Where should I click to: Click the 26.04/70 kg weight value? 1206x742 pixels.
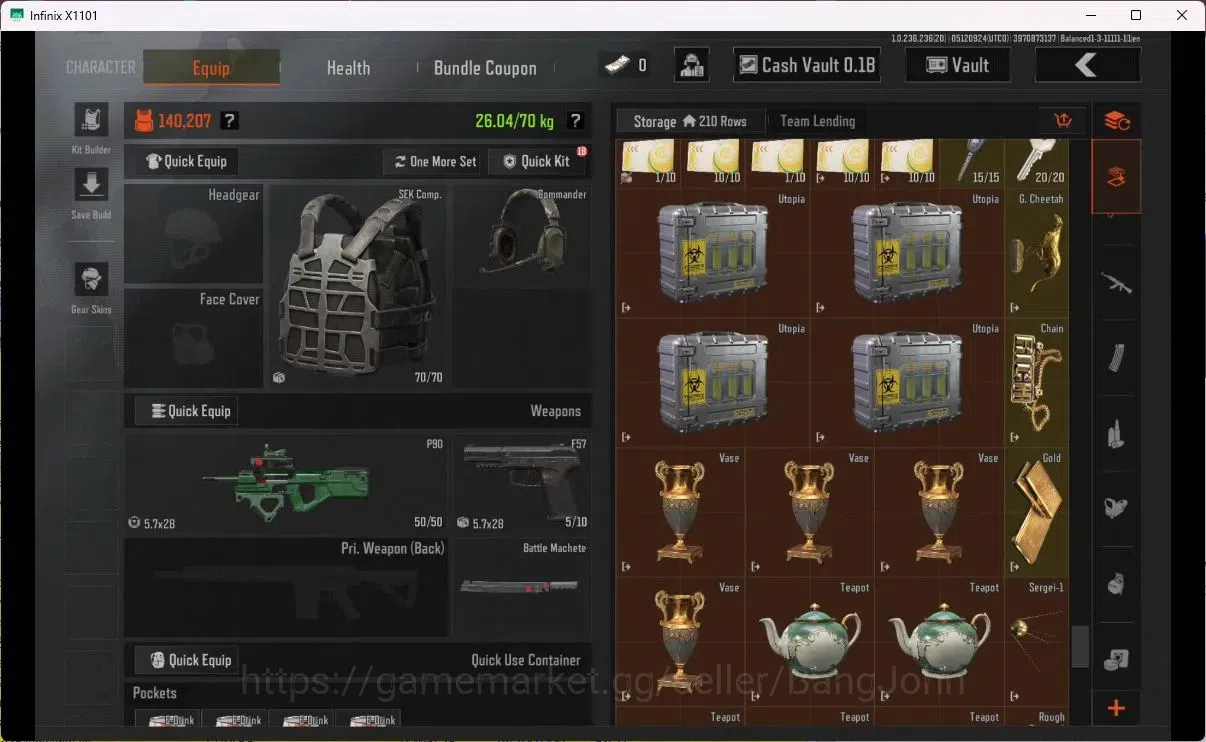click(x=514, y=121)
